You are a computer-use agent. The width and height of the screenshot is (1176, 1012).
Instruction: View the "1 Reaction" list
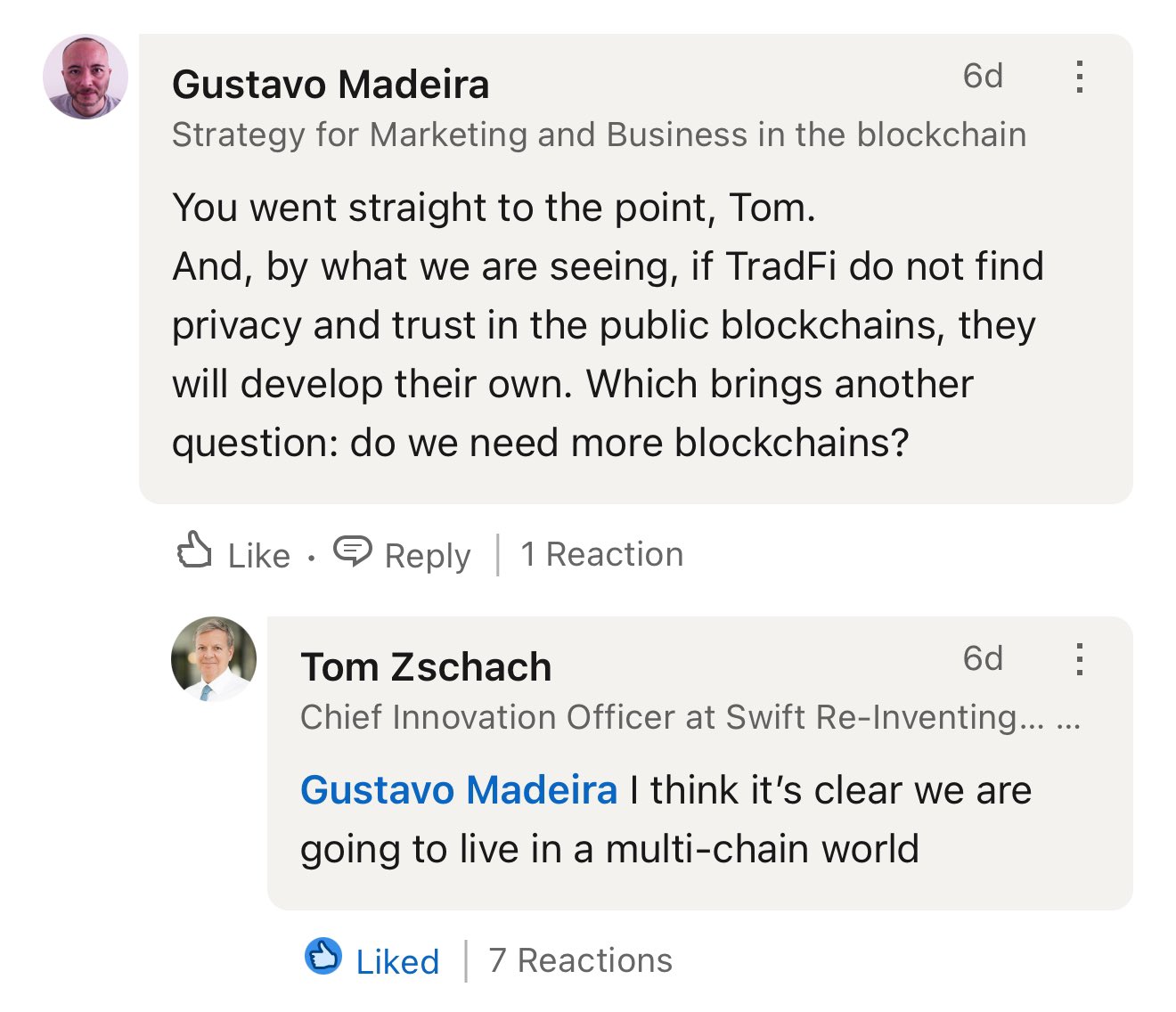pos(601,554)
